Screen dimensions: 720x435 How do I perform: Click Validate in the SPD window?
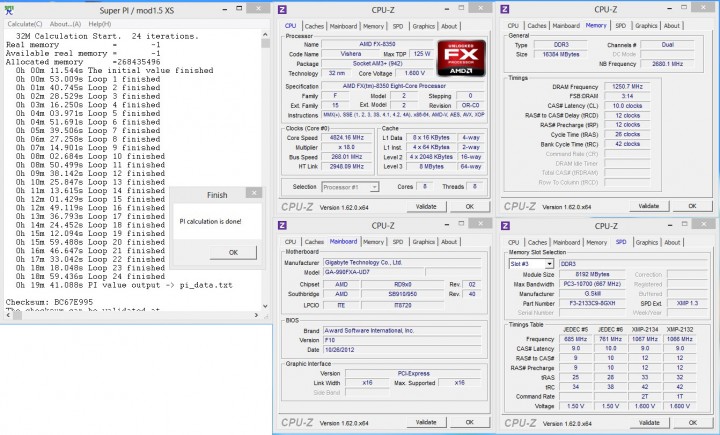pos(649,423)
